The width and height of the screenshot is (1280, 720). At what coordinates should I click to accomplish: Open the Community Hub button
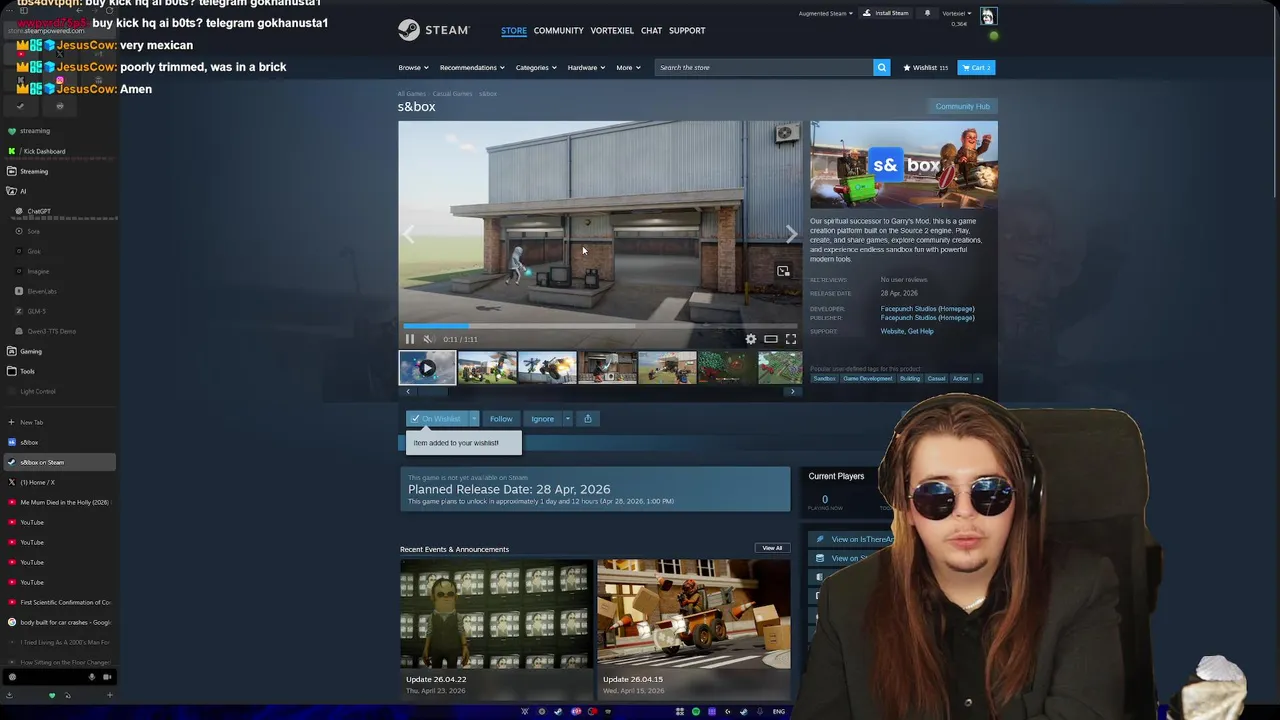click(x=962, y=106)
